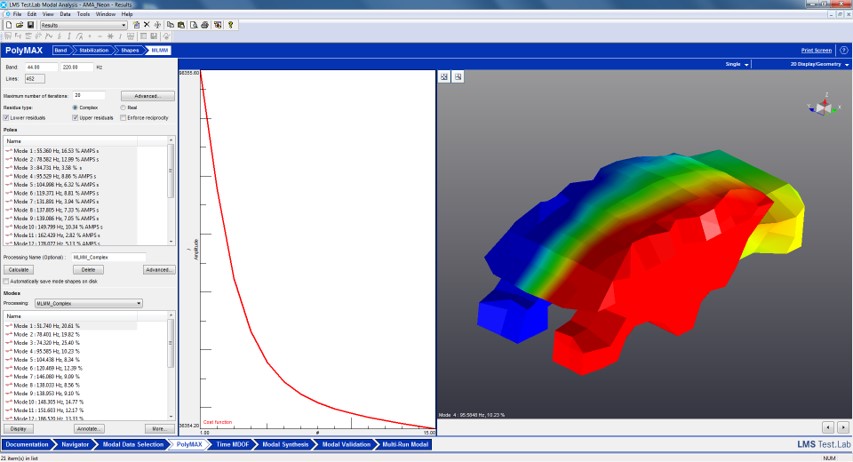This screenshot has width=853, height=462.
Task: Open the Tools menu
Action: pos(83,14)
